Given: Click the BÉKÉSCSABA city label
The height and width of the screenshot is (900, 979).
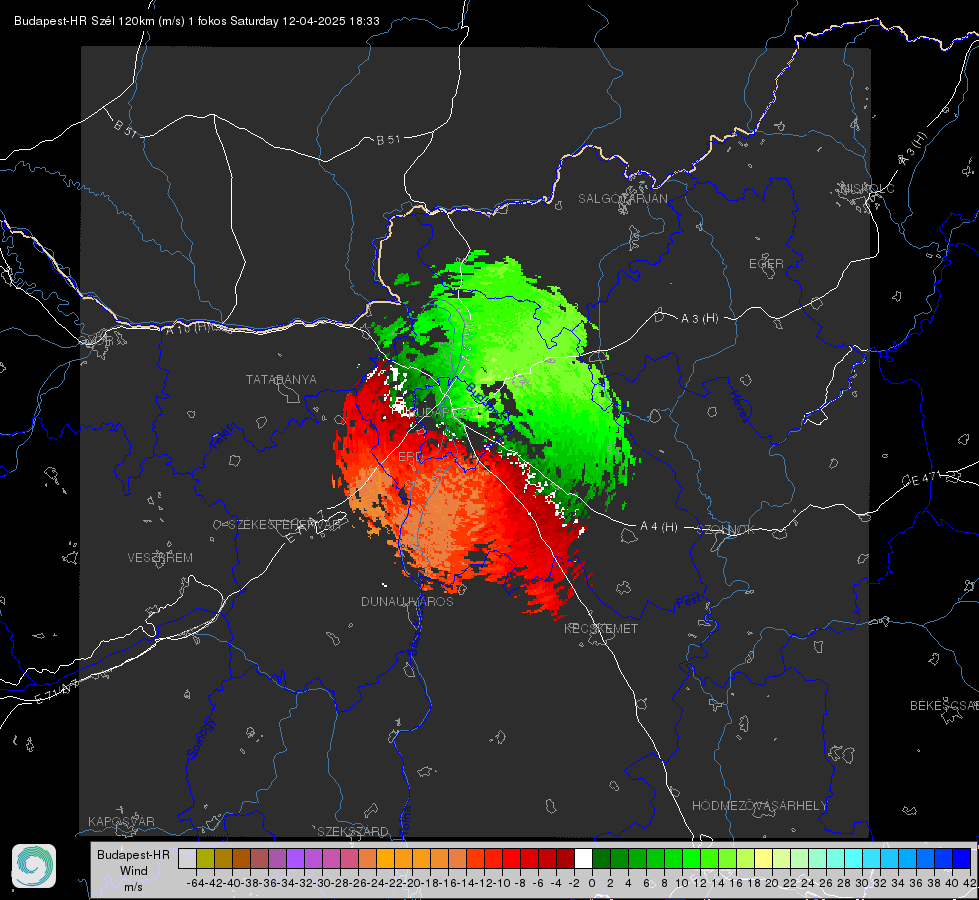Looking at the screenshot, I should tap(944, 706).
